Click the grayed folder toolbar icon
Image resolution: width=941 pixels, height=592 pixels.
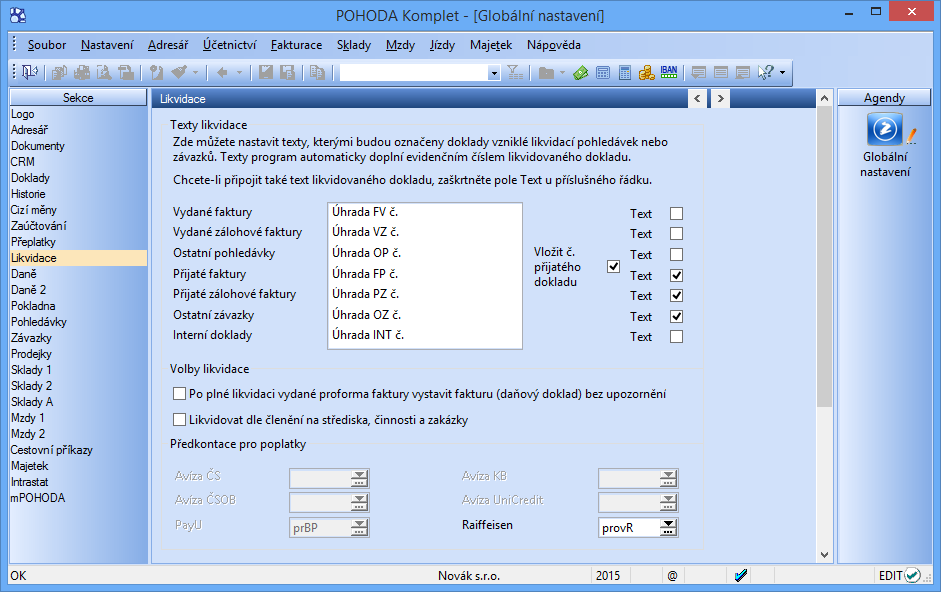coord(546,73)
